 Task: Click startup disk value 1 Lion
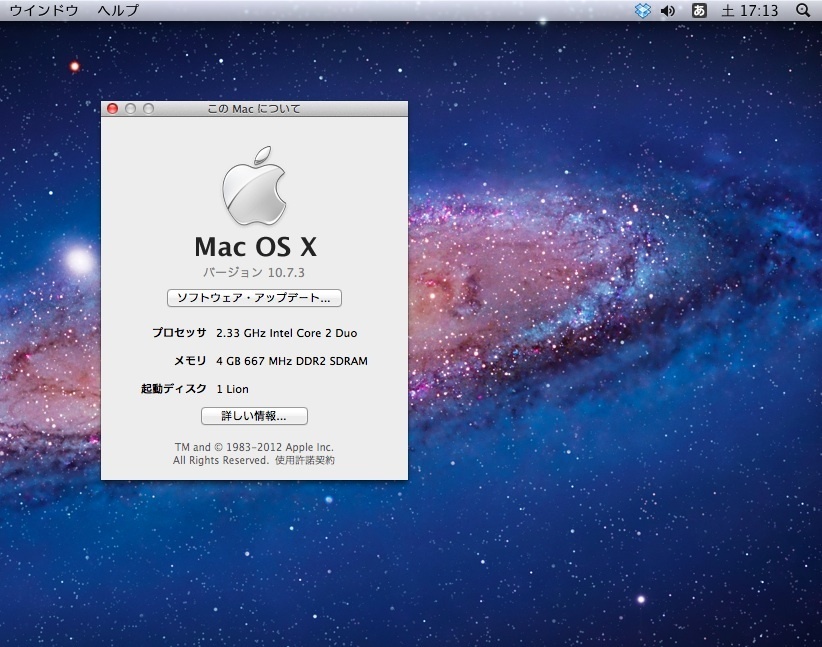(233, 389)
